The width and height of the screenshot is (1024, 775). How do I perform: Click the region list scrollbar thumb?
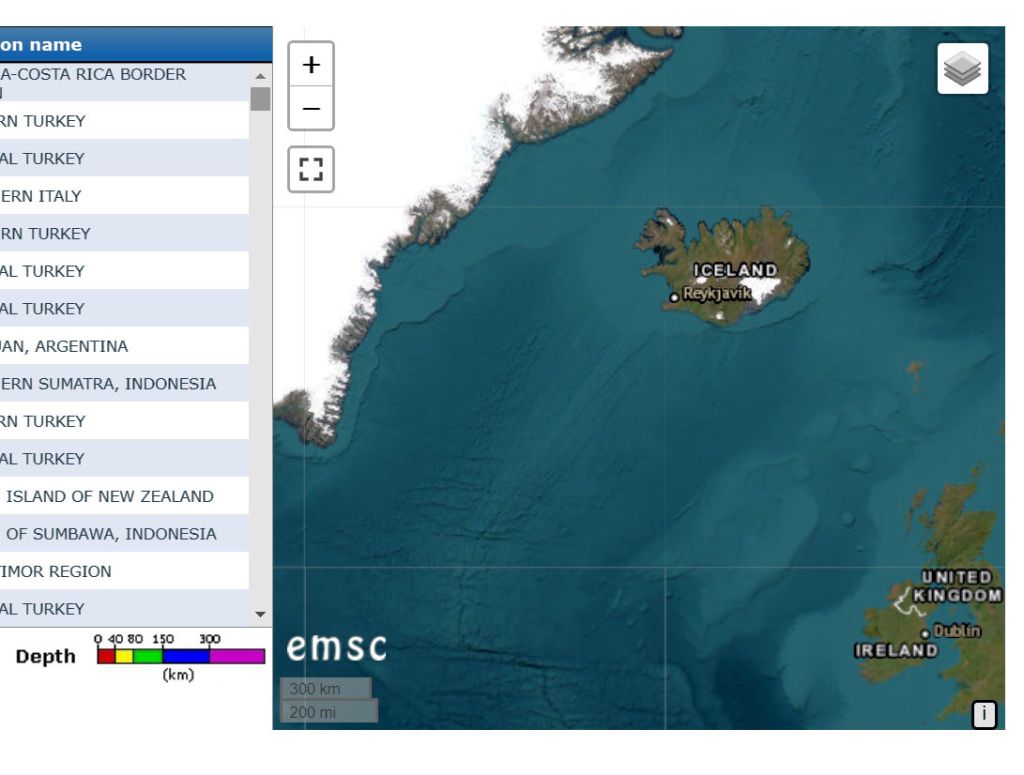click(x=260, y=99)
